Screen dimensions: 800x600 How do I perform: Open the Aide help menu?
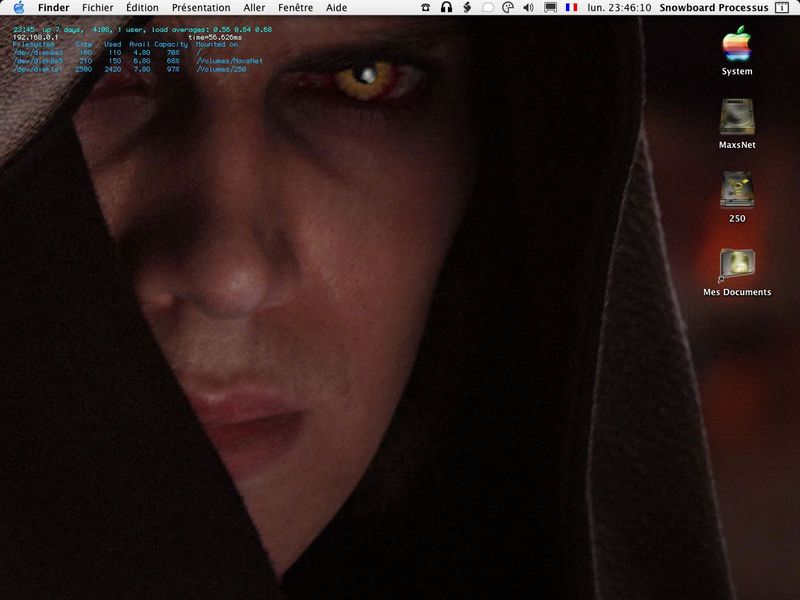click(336, 8)
